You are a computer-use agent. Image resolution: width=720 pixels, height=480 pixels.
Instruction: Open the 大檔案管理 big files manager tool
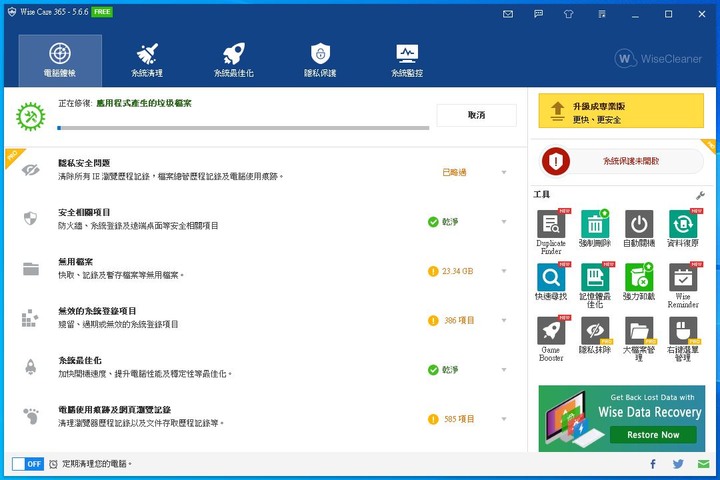tap(639, 332)
